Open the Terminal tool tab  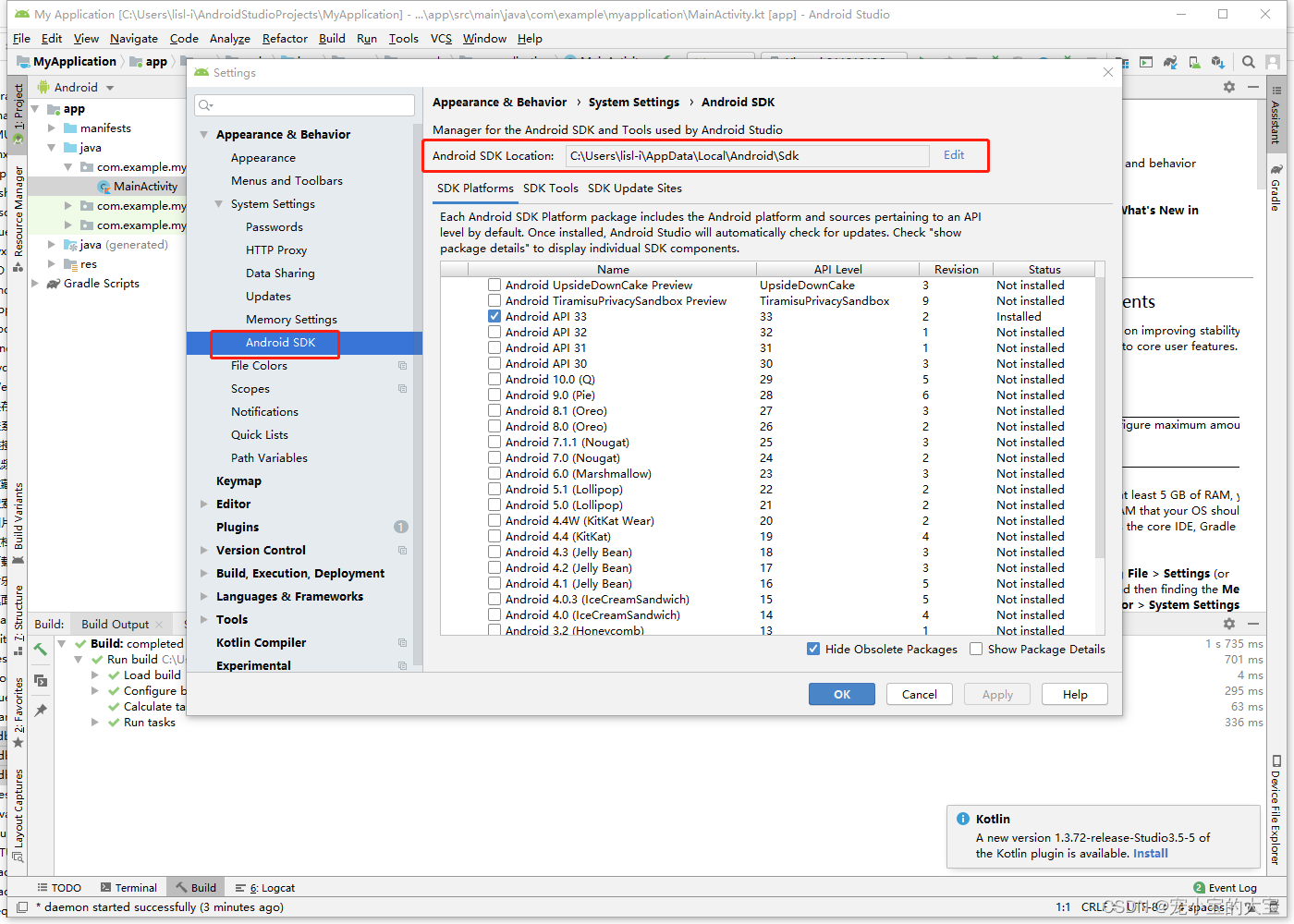click(128, 888)
